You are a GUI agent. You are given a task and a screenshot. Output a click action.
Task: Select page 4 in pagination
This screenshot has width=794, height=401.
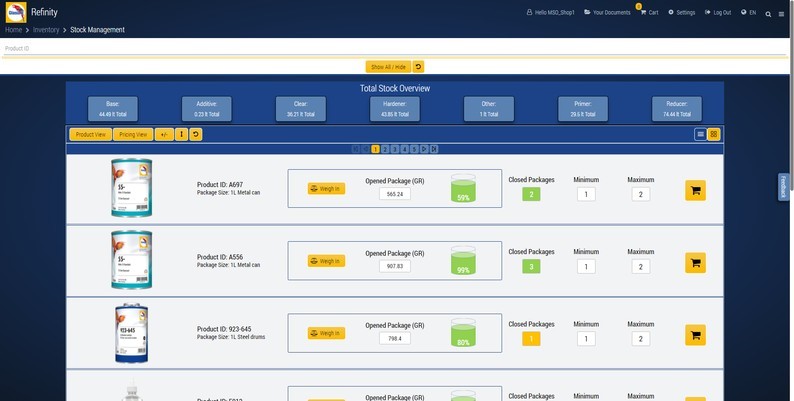[x=405, y=149]
